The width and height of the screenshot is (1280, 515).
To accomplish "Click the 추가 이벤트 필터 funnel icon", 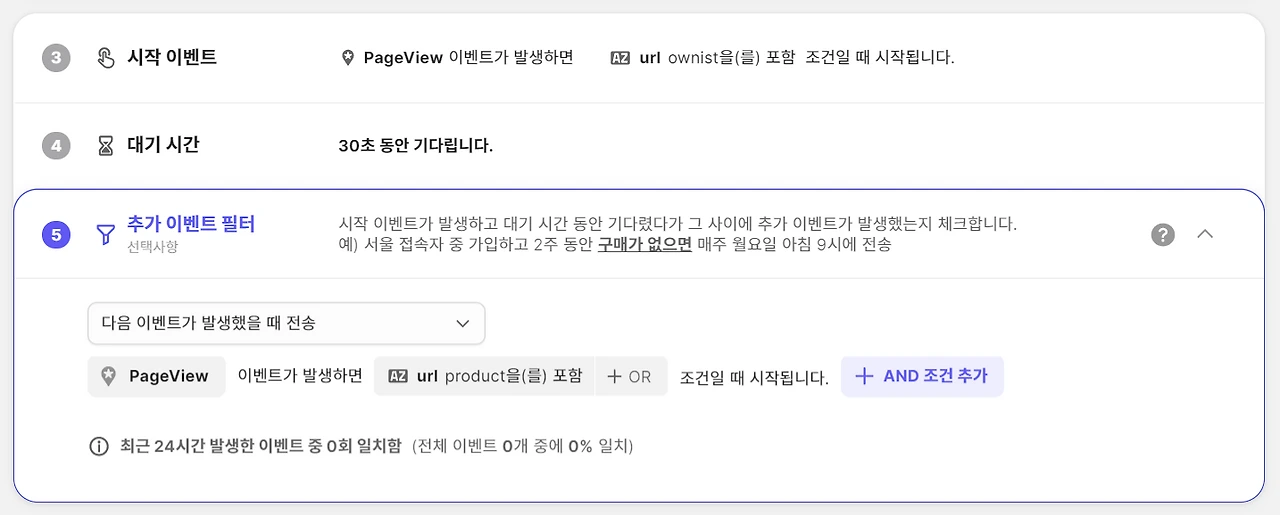I will coord(105,235).
